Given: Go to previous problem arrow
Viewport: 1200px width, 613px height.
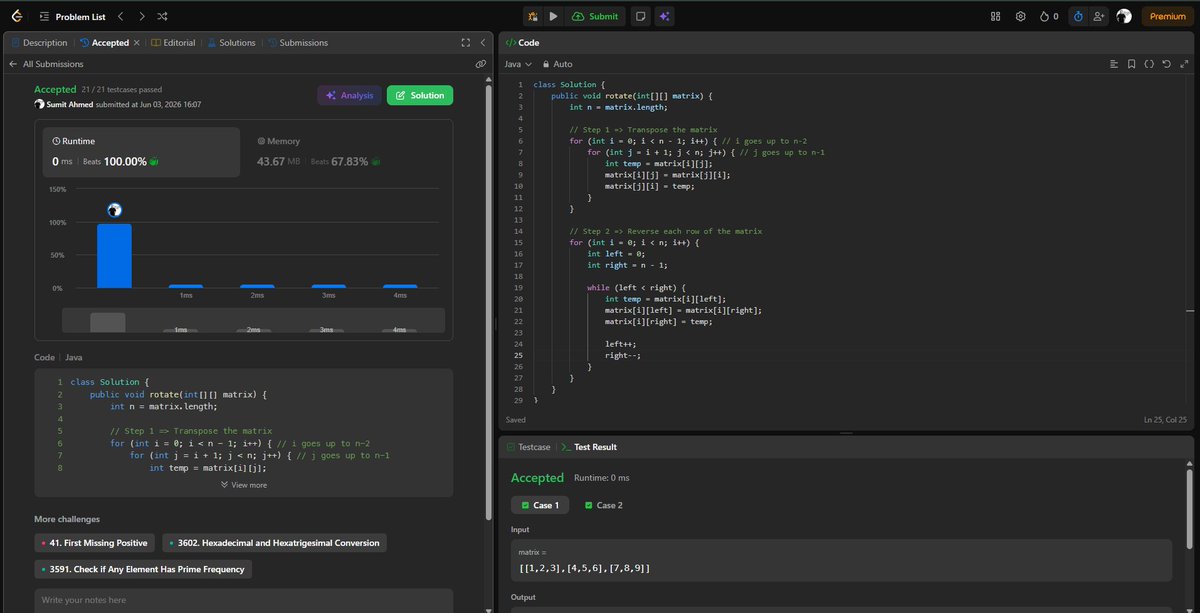Looking at the screenshot, I should tap(120, 17).
